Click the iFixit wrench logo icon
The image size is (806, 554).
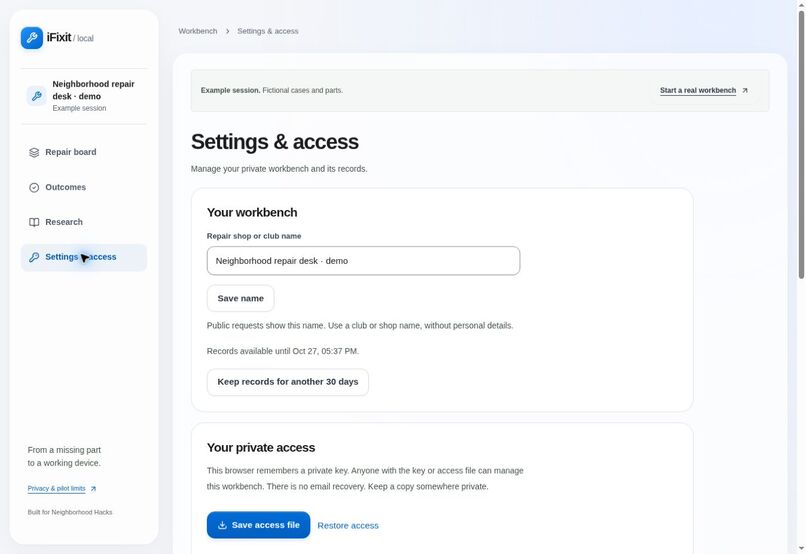click(32, 38)
